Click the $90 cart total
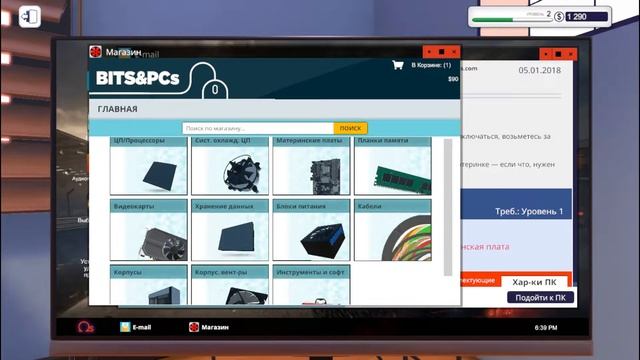This screenshot has height=360, width=640. coord(453,79)
